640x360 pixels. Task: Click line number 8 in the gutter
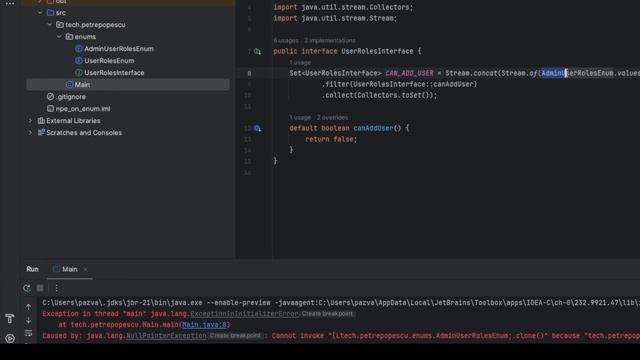click(249, 73)
